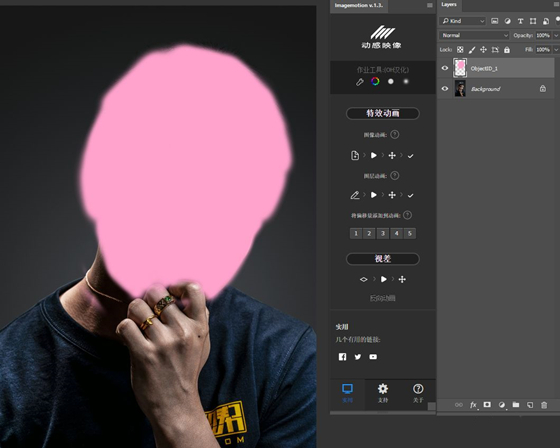Viewport: 560px width, 448px height.
Task: Click the Background layer lock icon
Action: pos(542,88)
